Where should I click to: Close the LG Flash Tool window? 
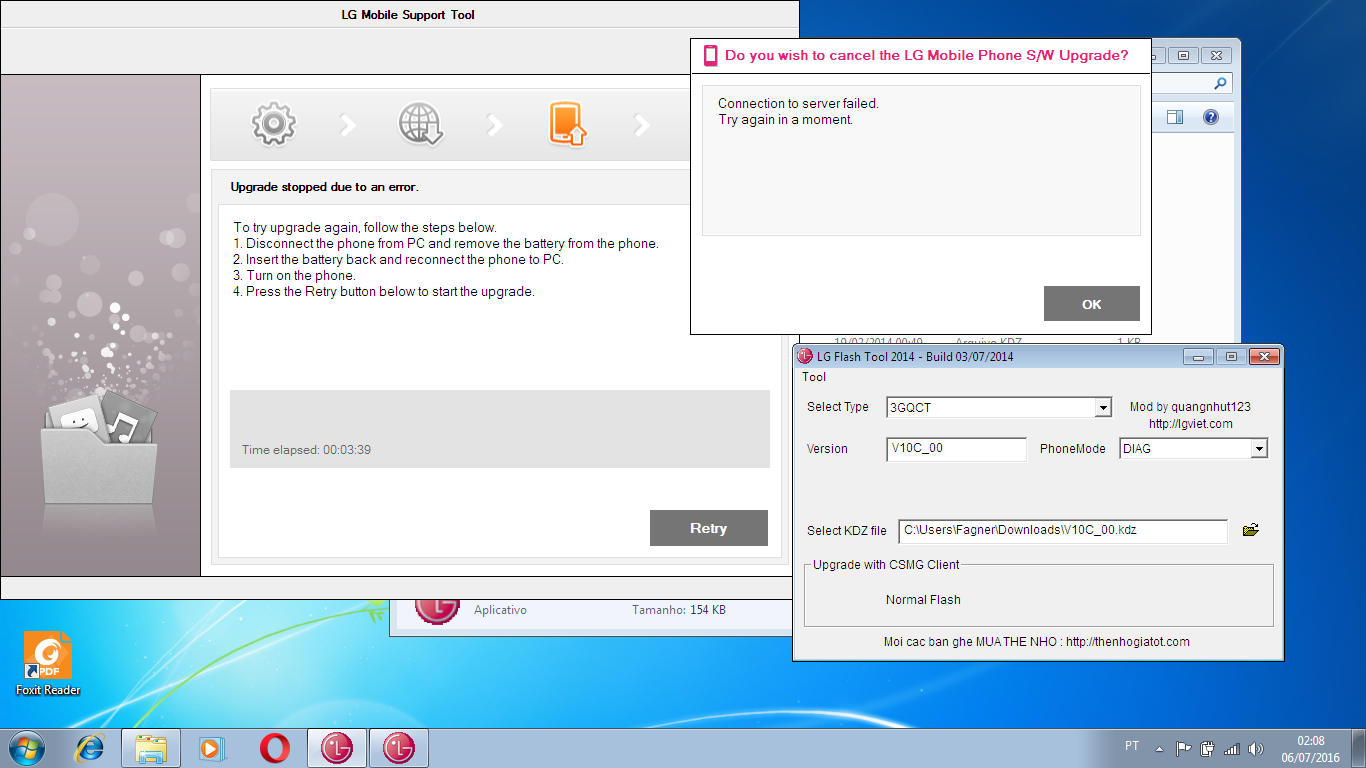1265,357
